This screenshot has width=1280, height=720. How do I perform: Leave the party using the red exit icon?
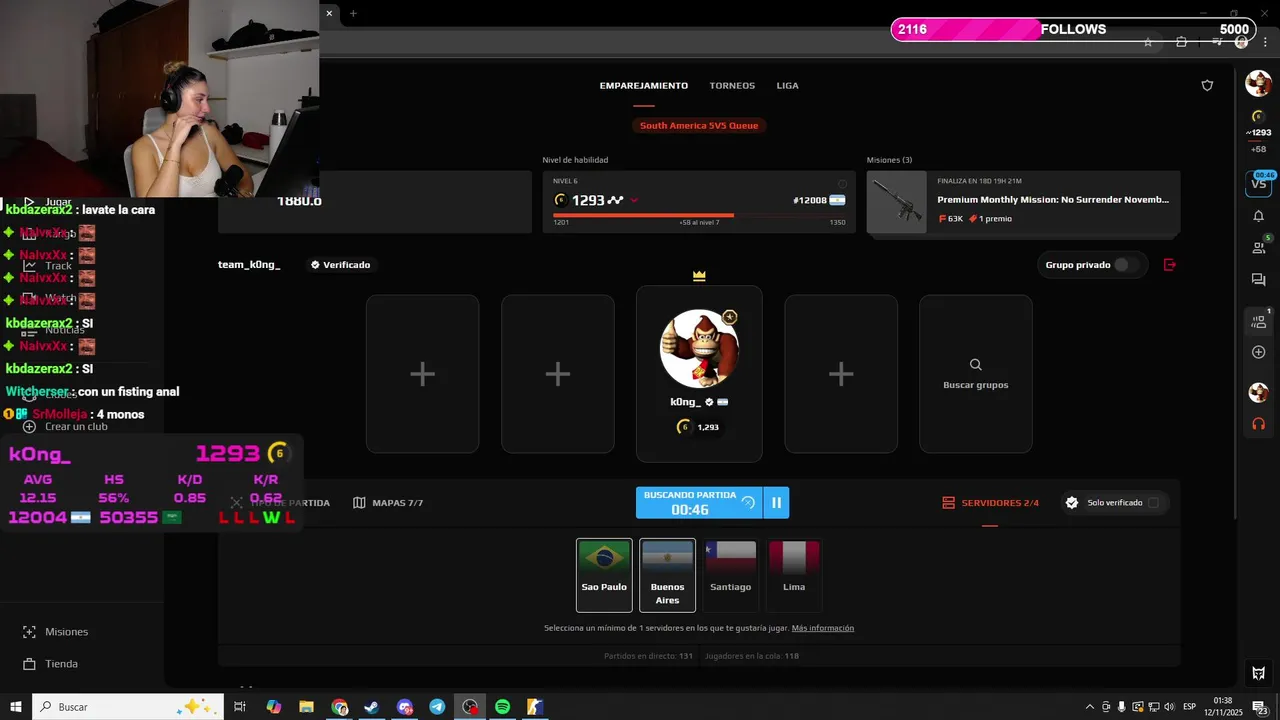tap(1170, 265)
